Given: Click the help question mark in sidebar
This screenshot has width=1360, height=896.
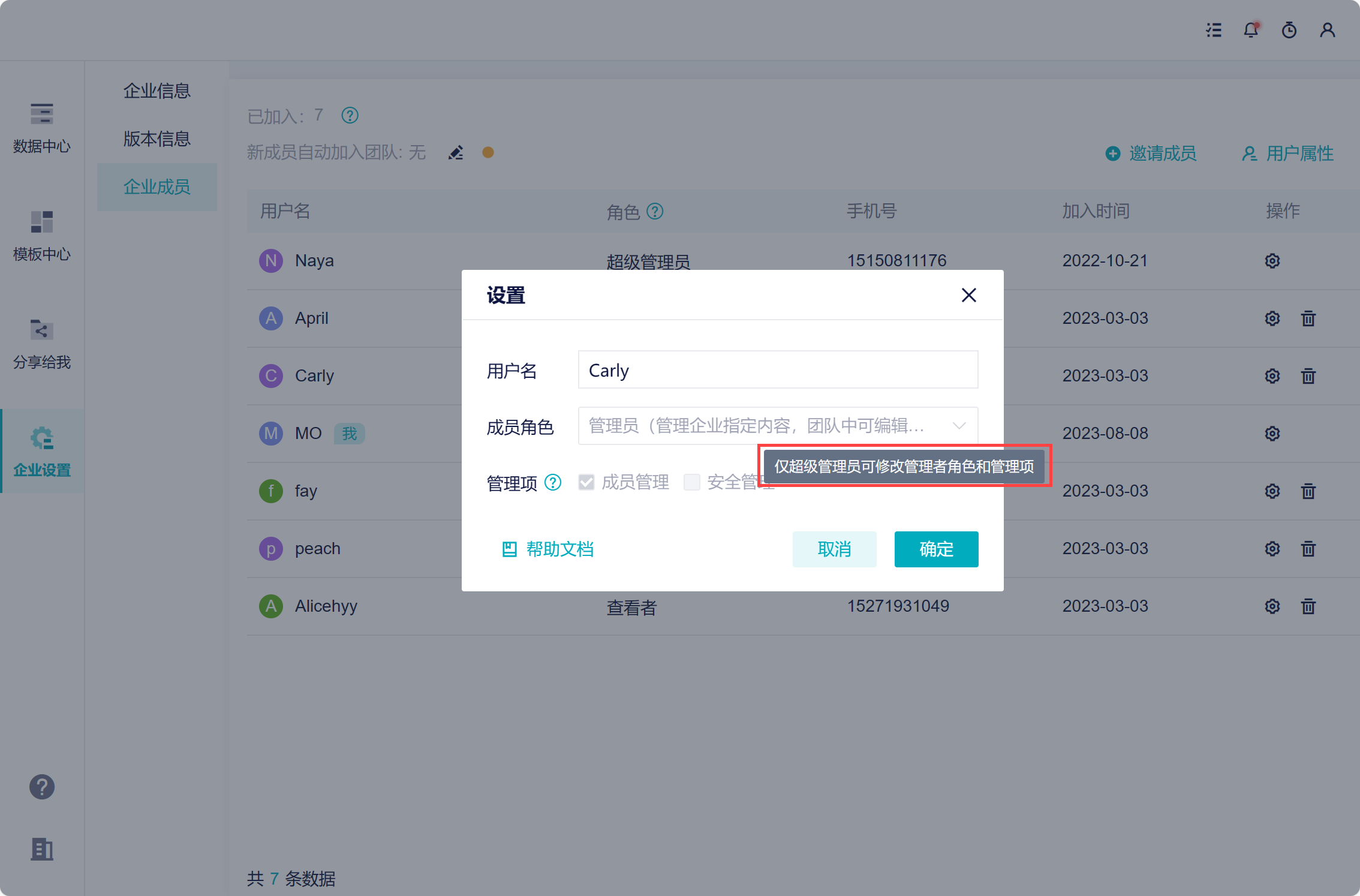Looking at the screenshot, I should [42, 787].
